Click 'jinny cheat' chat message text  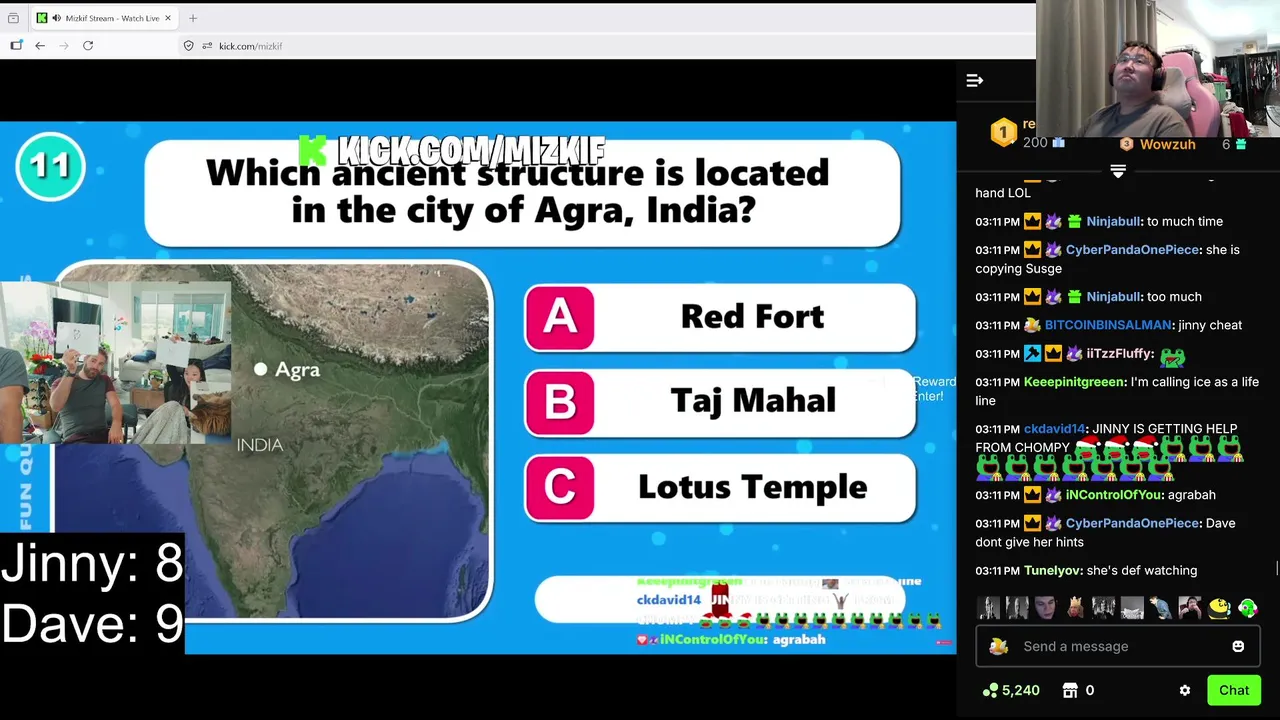click(x=1210, y=325)
